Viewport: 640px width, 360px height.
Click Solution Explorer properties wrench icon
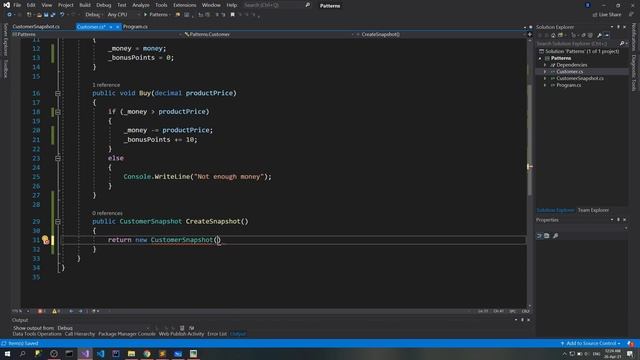(599, 36)
